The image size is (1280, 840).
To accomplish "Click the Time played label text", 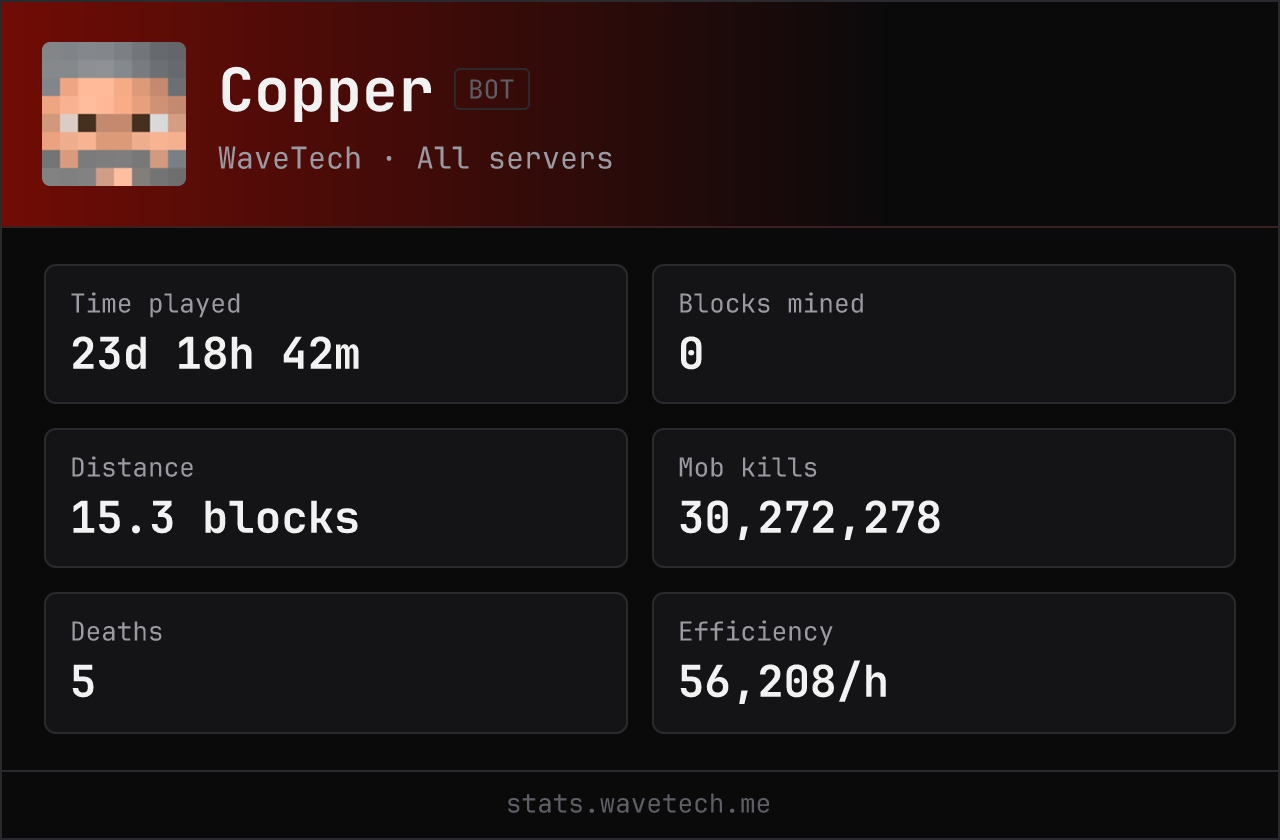I will tap(156, 304).
